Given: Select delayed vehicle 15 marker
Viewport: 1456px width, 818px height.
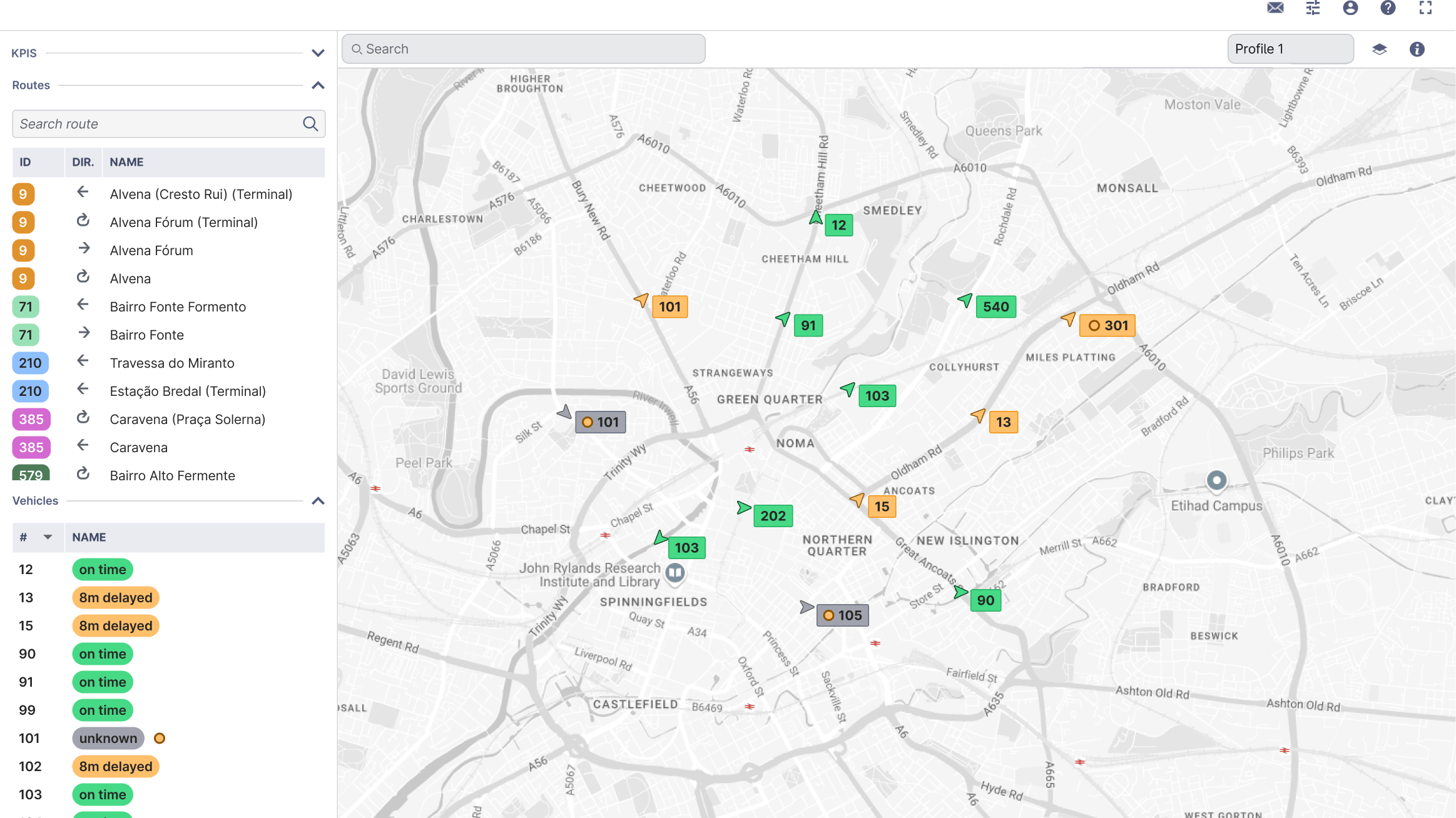Looking at the screenshot, I should pyautogui.click(x=882, y=507).
